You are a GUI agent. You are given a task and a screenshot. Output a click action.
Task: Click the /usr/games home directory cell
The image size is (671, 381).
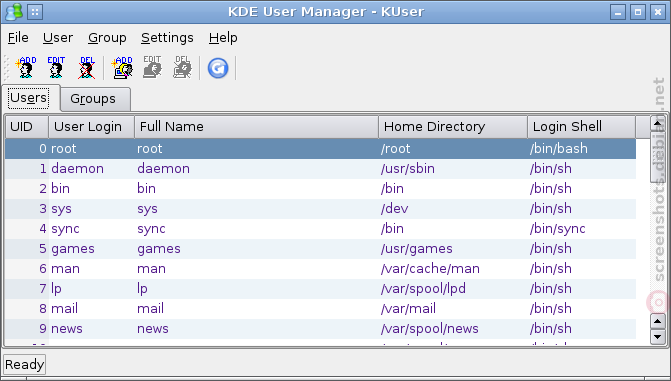point(416,249)
